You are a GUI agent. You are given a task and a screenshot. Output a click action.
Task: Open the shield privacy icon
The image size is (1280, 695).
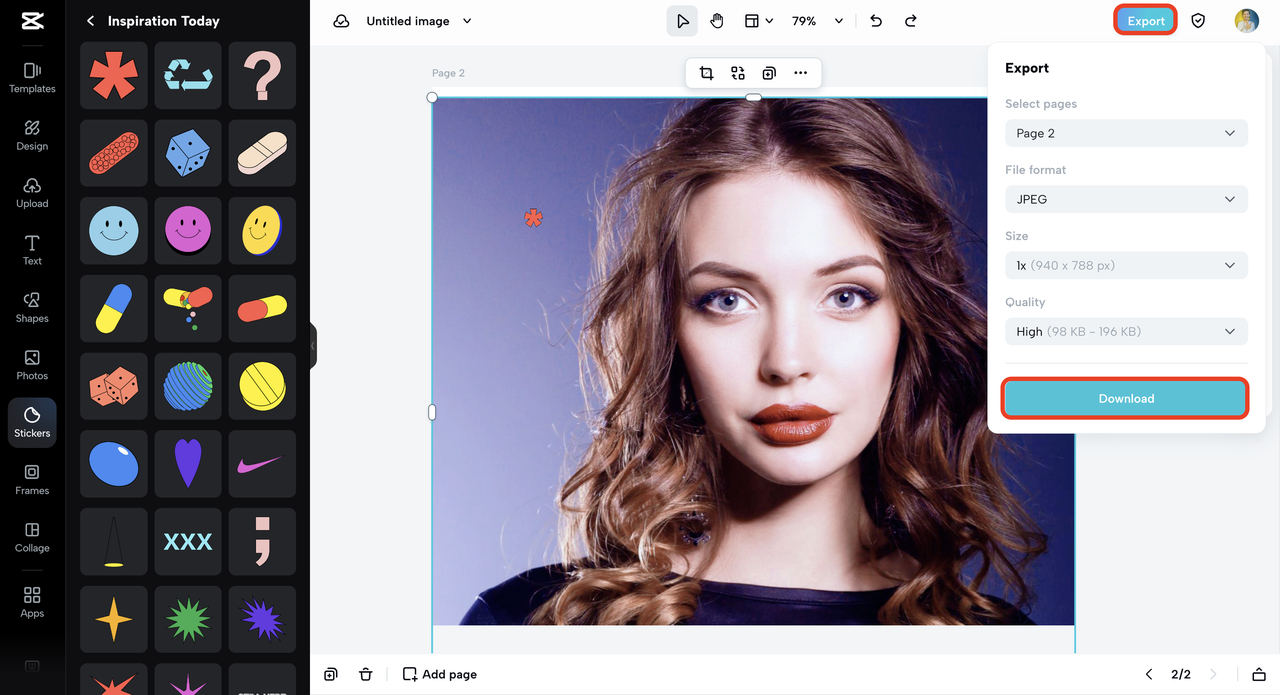pos(1198,21)
